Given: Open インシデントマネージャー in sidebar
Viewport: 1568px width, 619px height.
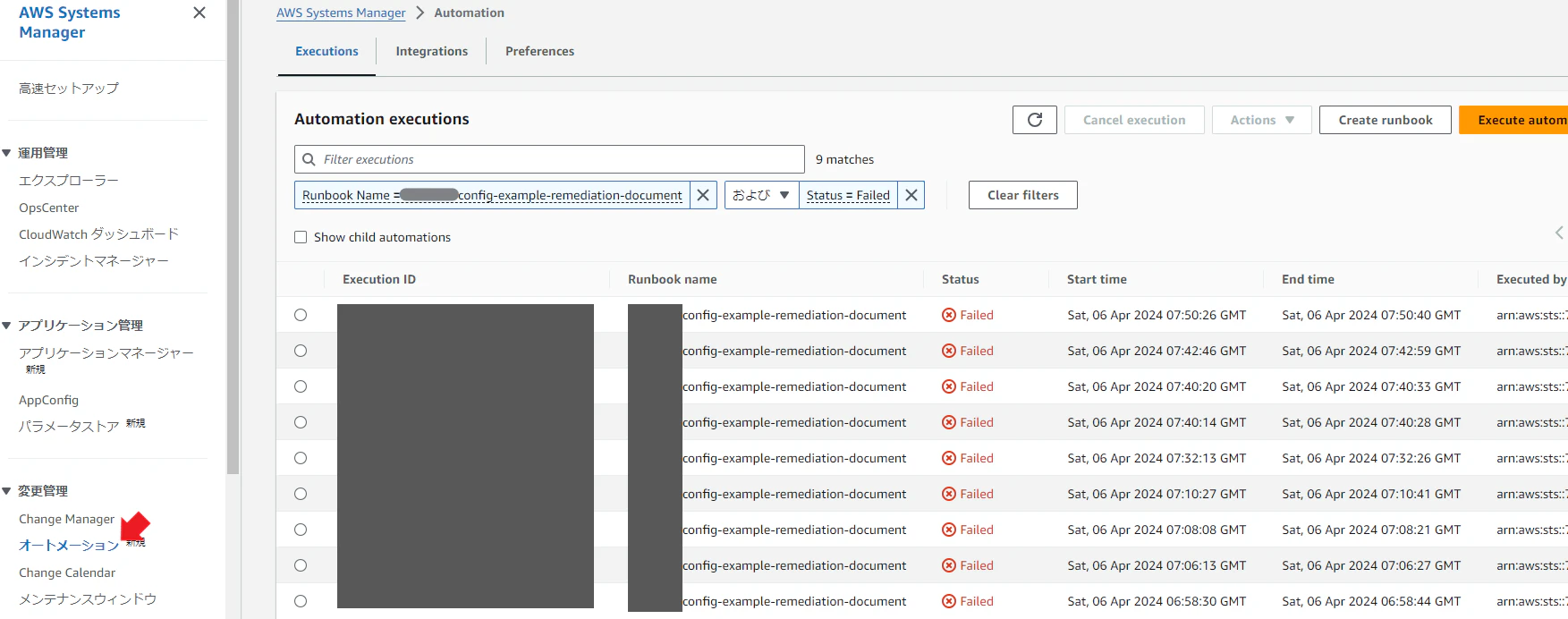Looking at the screenshot, I should pos(94,261).
